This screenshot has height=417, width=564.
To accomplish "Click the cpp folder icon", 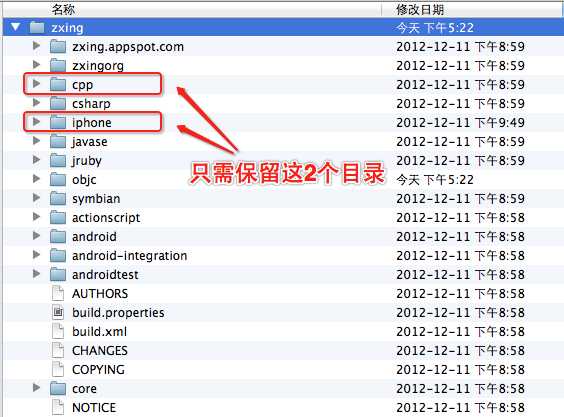I will [58, 85].
